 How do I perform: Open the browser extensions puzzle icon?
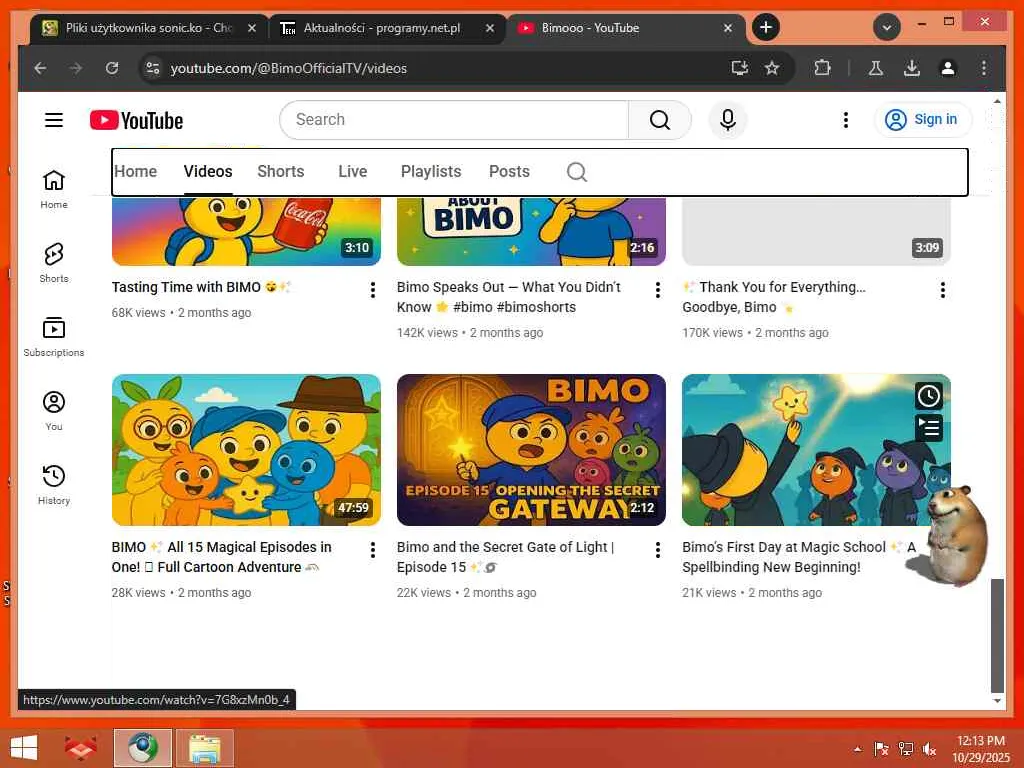822,68
